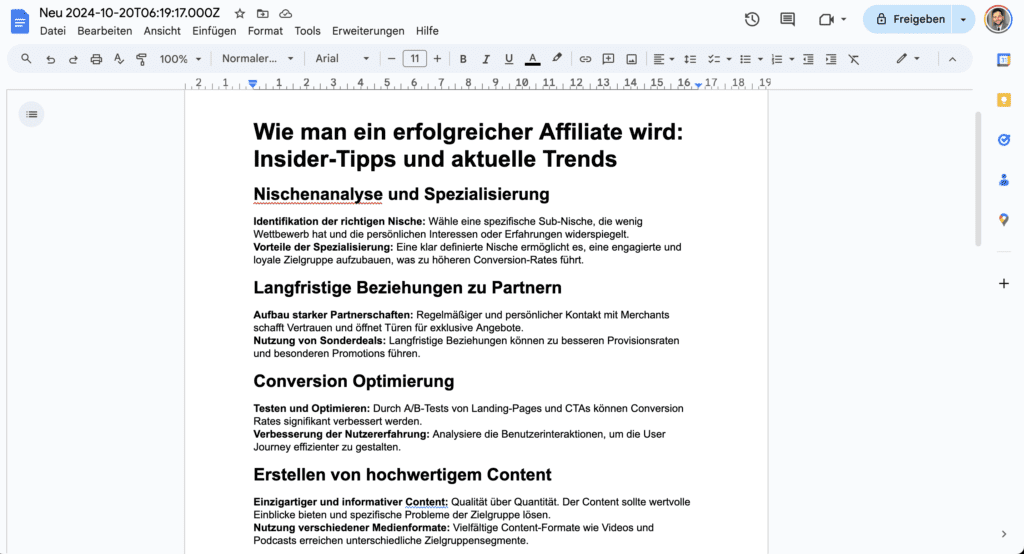Show the document outline
The width and height of the screenshot is (1024, 554).
point(31,114)
